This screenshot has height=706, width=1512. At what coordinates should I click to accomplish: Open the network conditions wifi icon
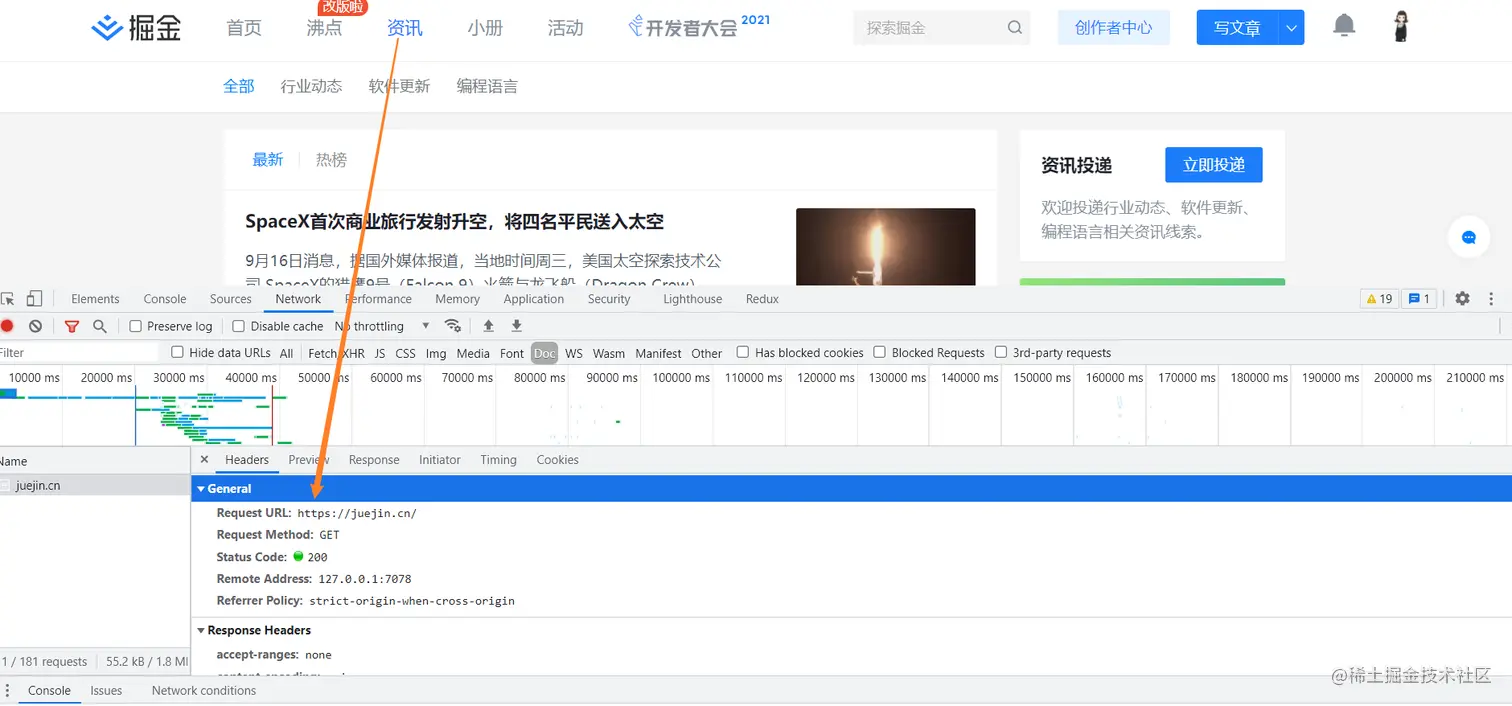coord(453,326)
